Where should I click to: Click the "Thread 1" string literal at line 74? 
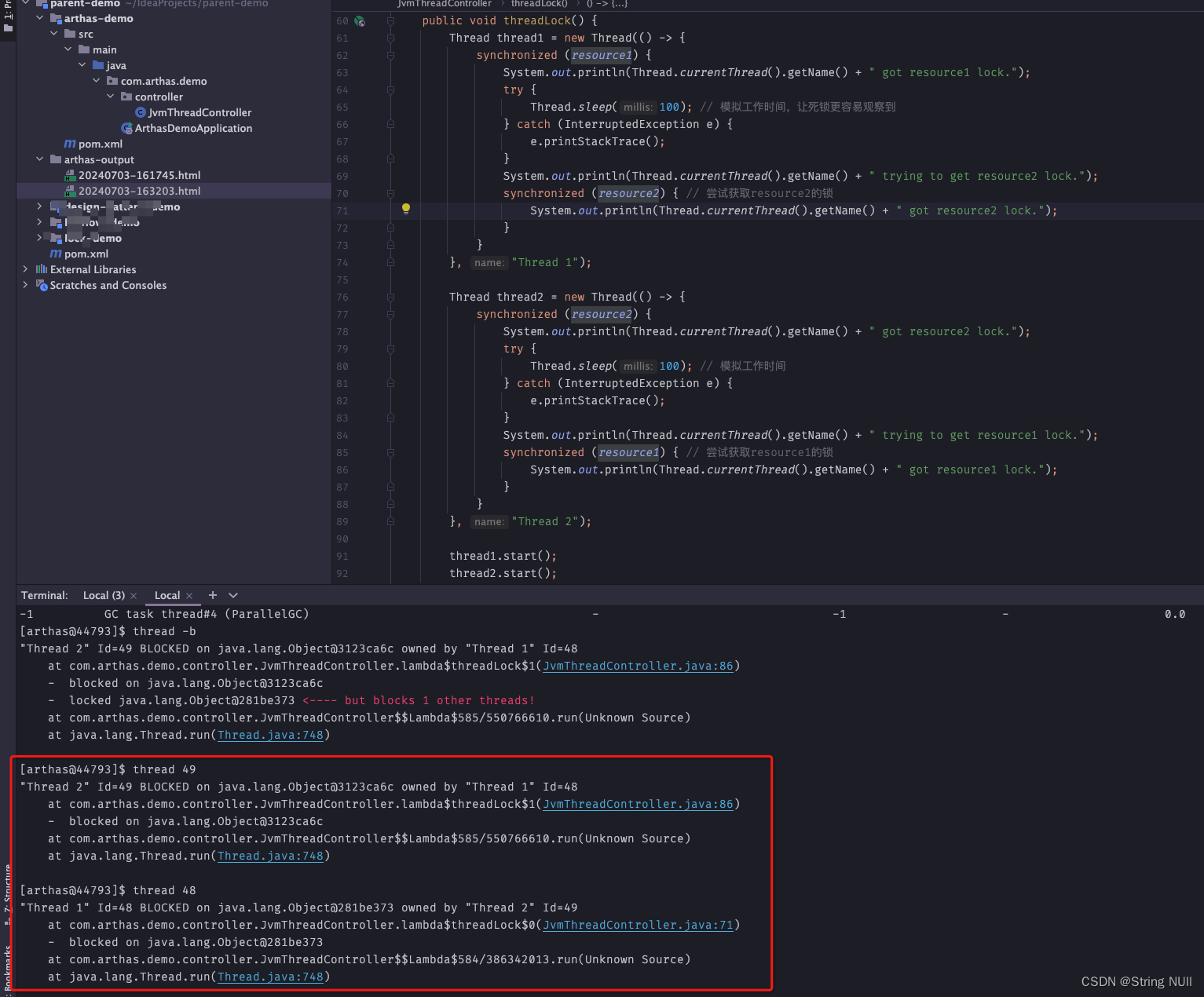click(x=544, y=262)
